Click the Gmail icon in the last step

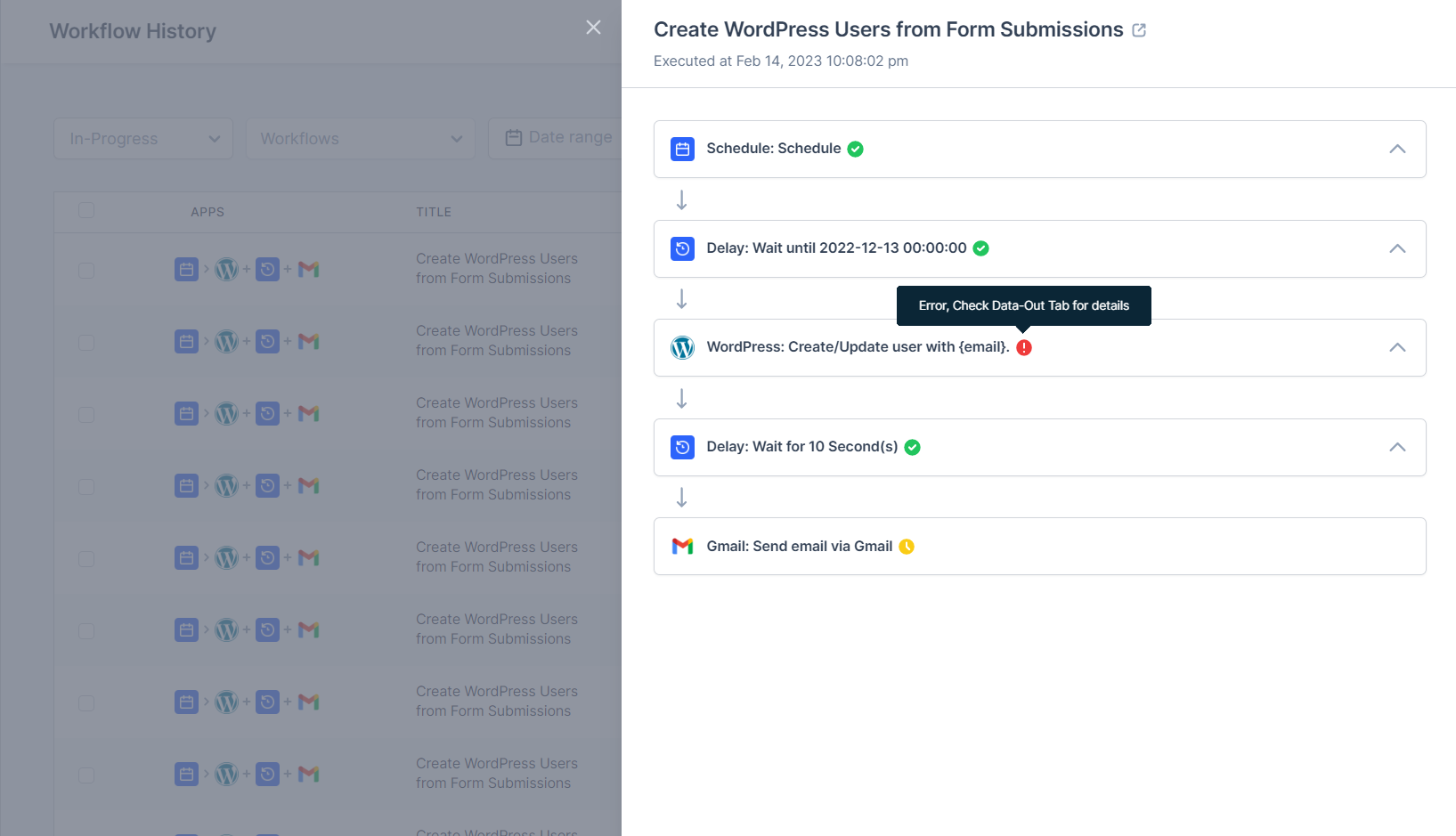click(682, 547)
